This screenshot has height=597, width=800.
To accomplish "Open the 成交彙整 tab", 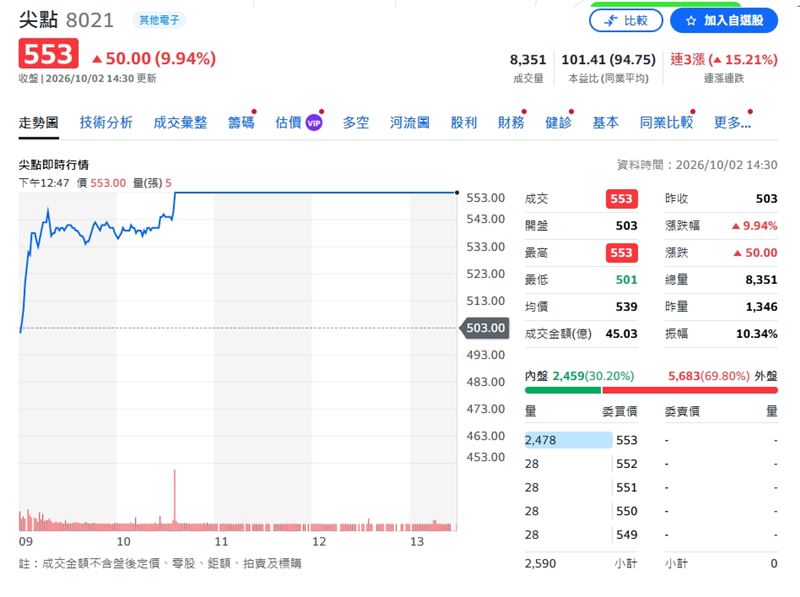I will pos(180,123).
